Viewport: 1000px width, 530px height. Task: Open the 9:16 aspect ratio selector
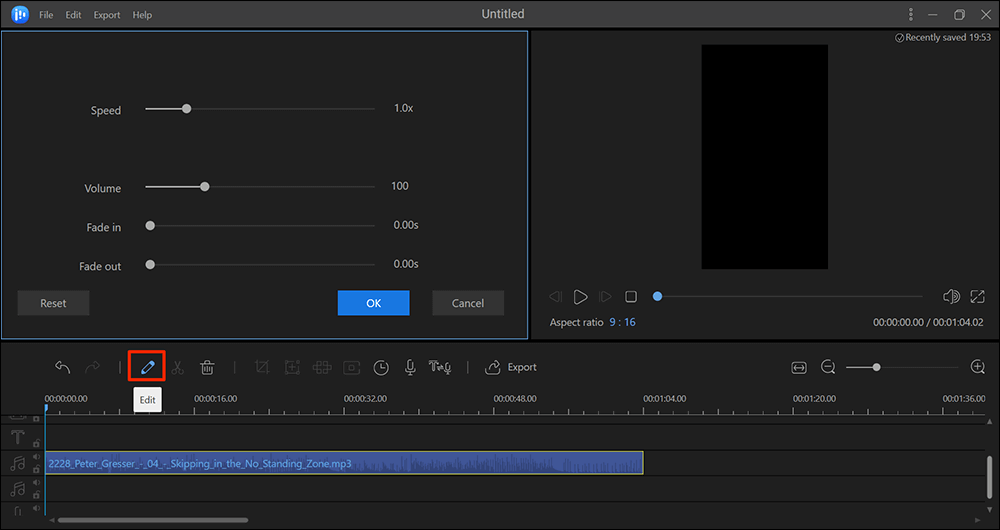point(623,322)
